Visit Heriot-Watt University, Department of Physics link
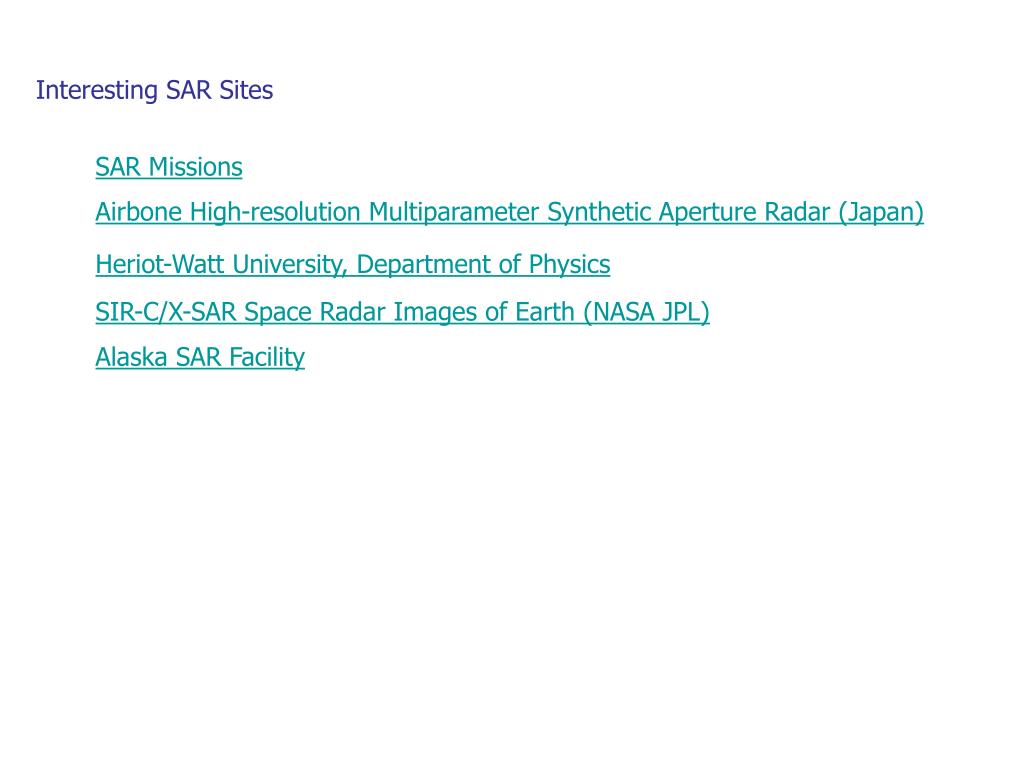The height and width of the screenshot is (768, 1024). (353, 264)
